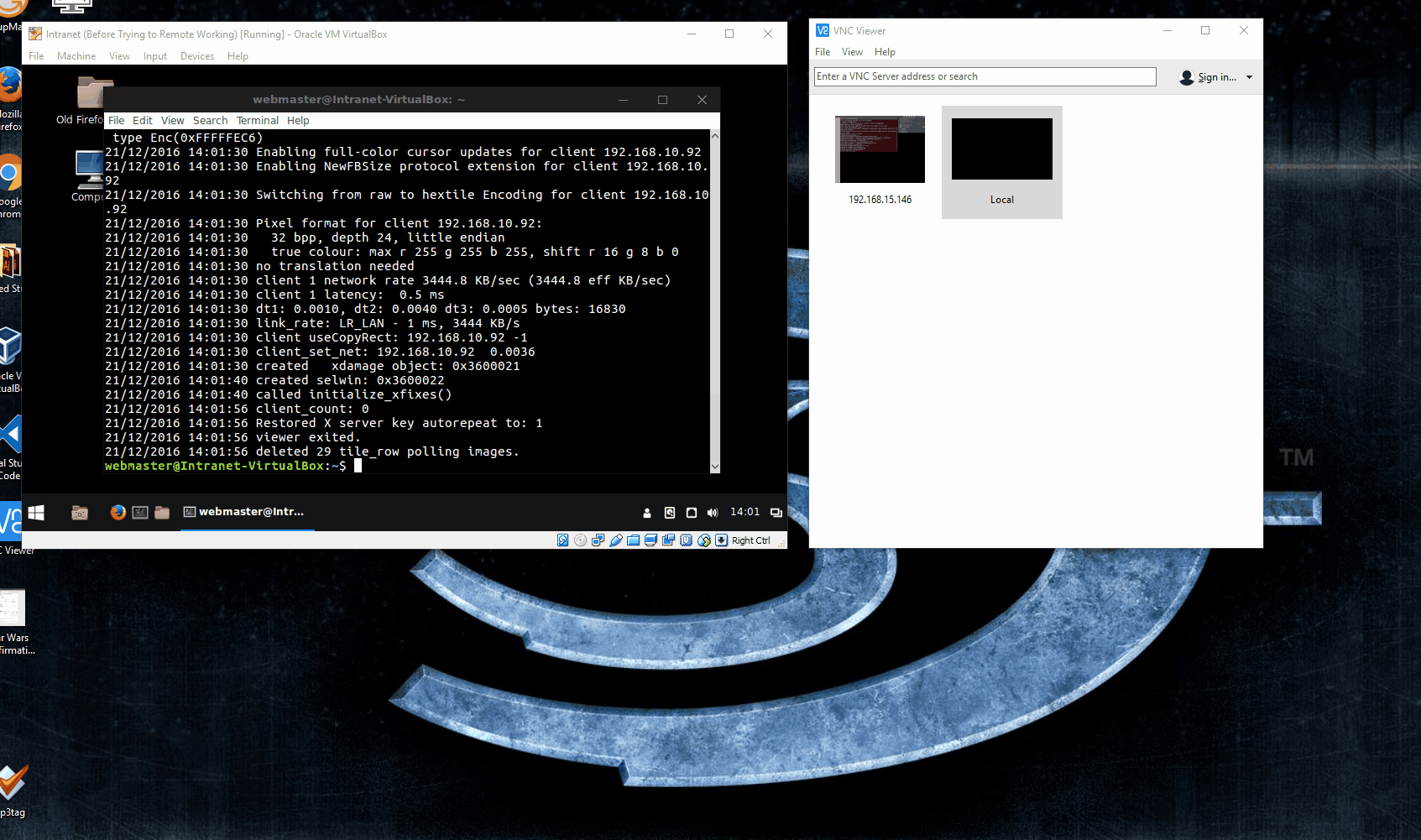Open the sound volume icon in the Ubuntu panel
The image size is (1421, 840).
713,512
